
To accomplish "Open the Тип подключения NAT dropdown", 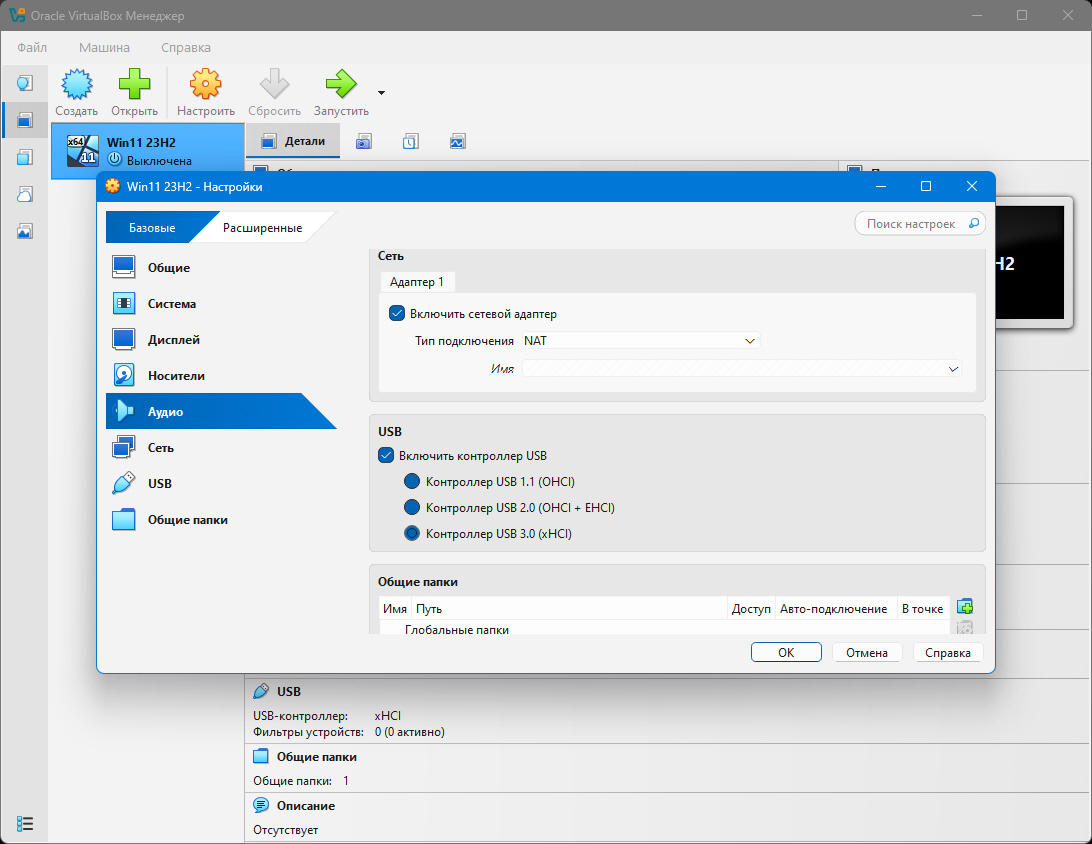I will click(x=640, y=341).
